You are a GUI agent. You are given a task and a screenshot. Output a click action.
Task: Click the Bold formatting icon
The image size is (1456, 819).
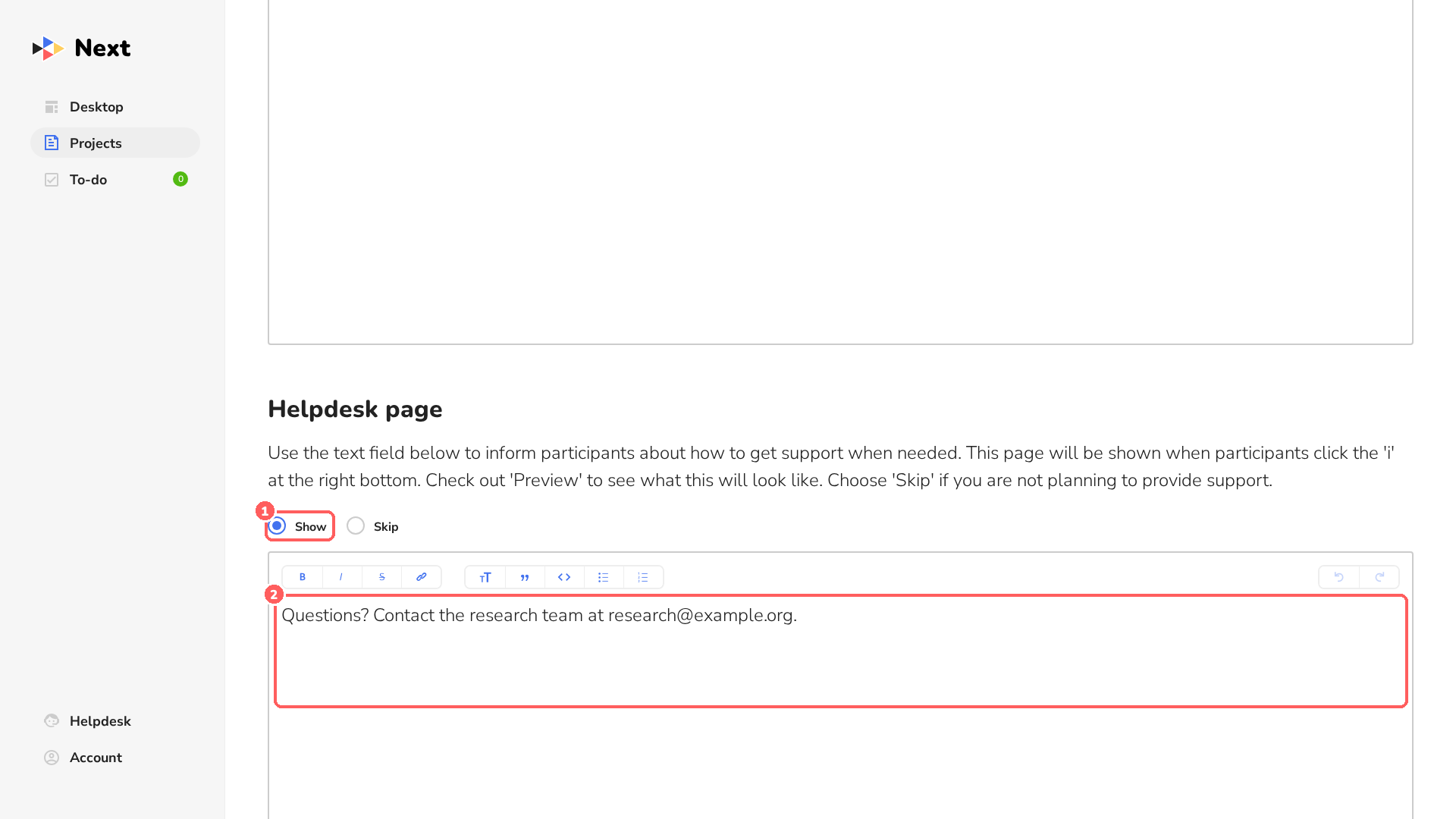(x=302, y=577)
